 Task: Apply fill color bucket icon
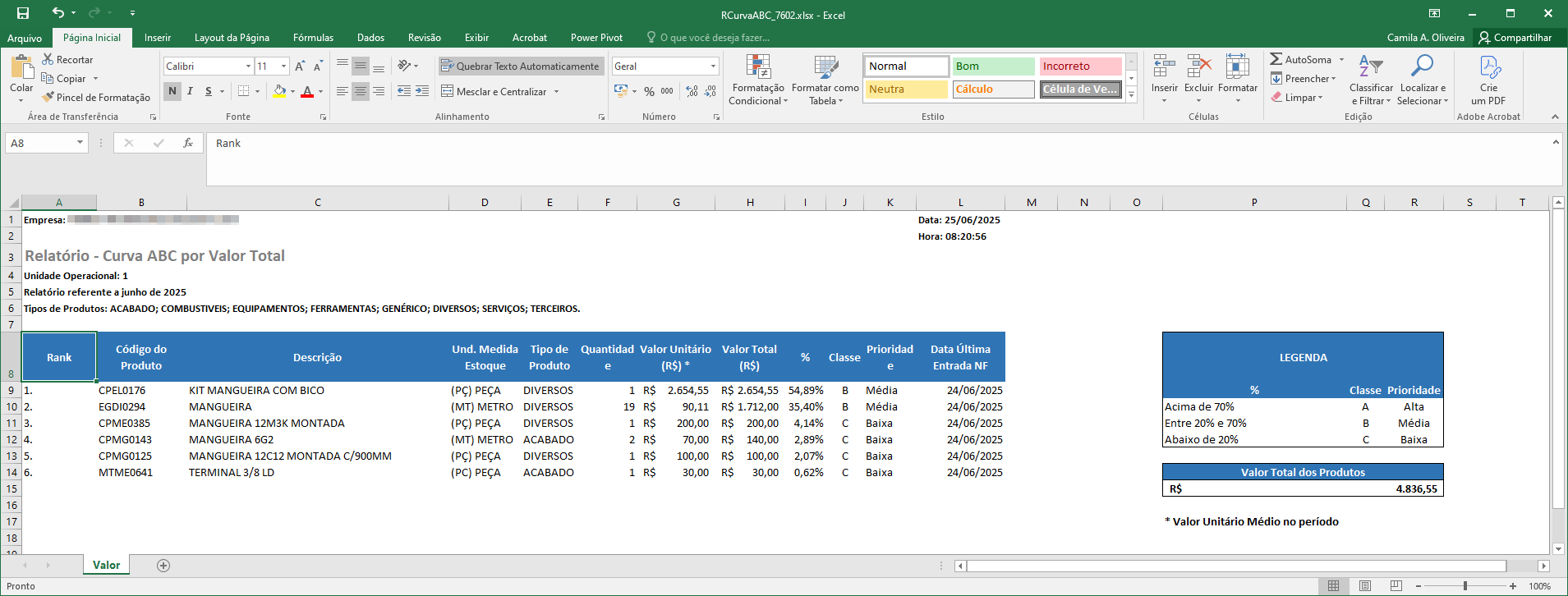pyautogui.click(x=279, y=91)
